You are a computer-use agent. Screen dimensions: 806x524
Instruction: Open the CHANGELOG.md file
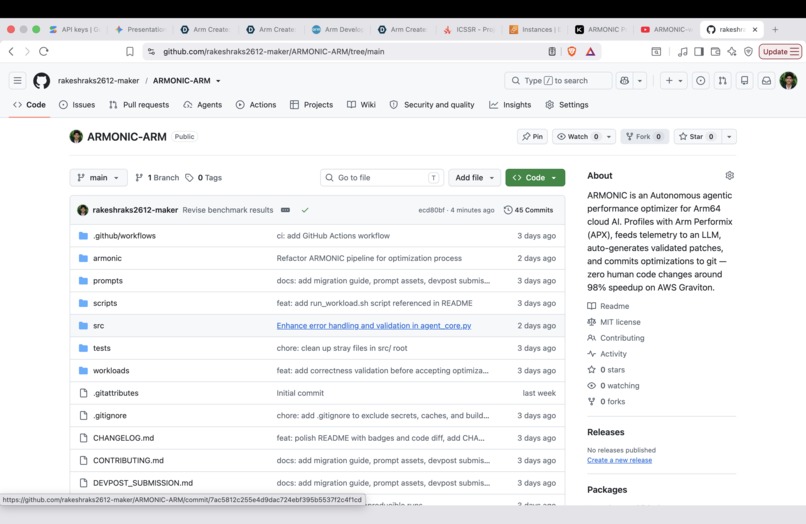[x=123, y=438]
